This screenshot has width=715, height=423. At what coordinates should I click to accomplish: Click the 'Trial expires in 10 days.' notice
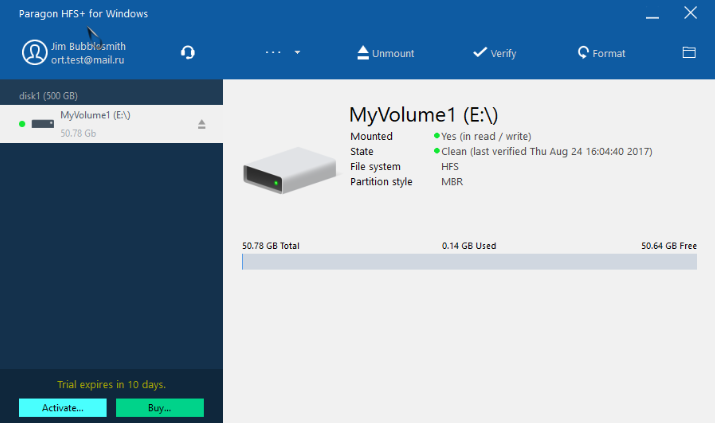coord(111,384)
